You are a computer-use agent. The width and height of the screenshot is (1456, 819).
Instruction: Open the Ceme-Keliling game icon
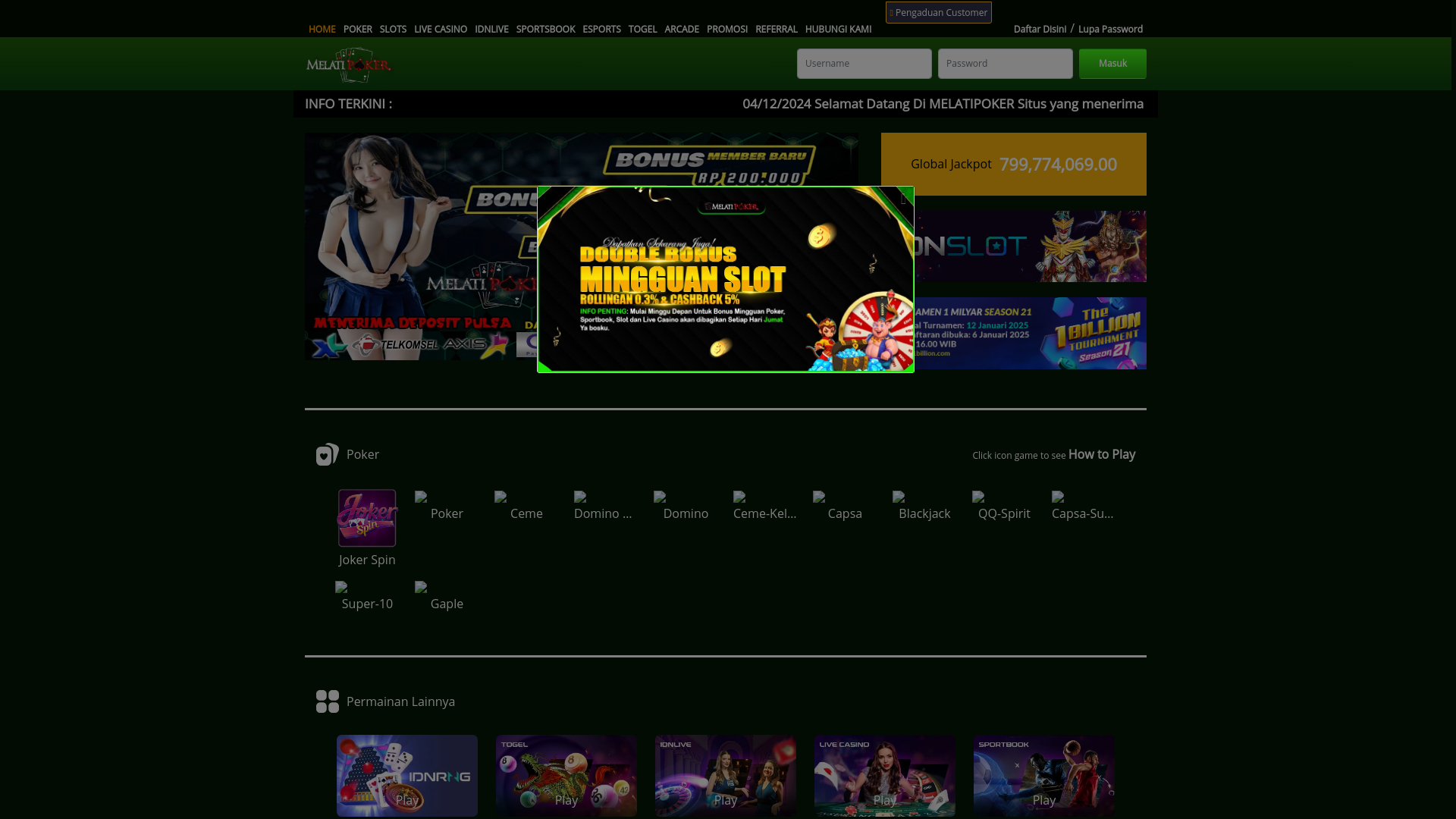click(x=739, y=497)
